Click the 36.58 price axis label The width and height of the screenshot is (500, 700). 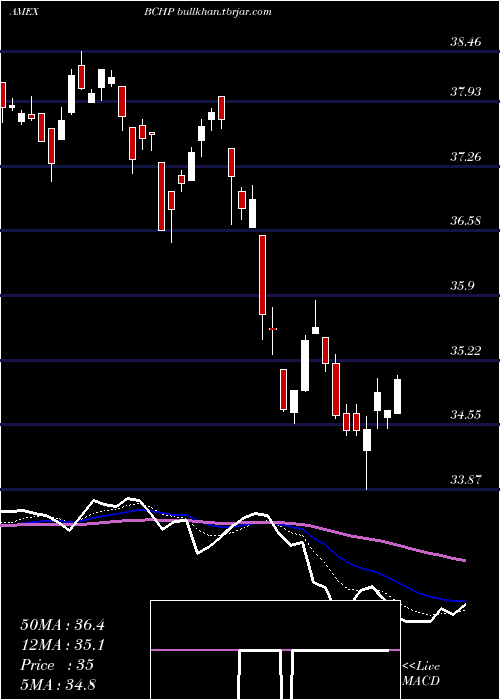466,221
